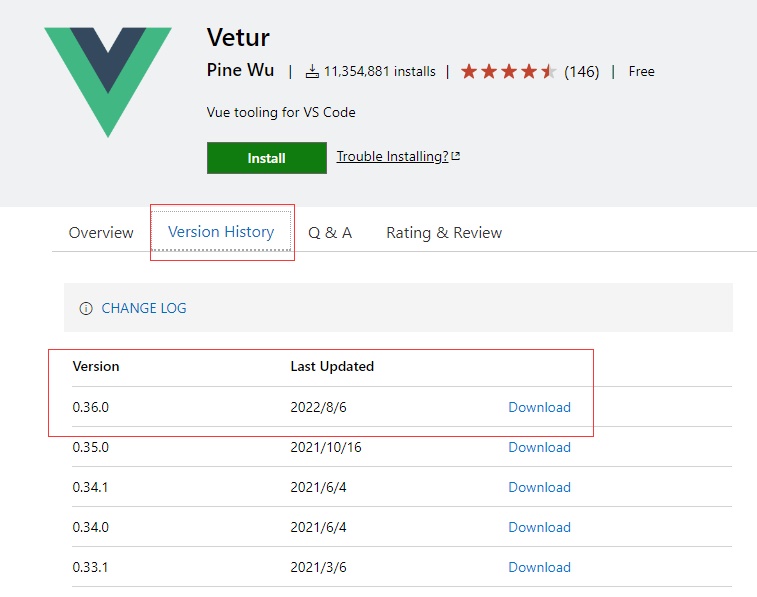Image resolution: width=757 pixels, height=597 pixels.
Task: Download version 0.33.1
Action: point(539,567)
